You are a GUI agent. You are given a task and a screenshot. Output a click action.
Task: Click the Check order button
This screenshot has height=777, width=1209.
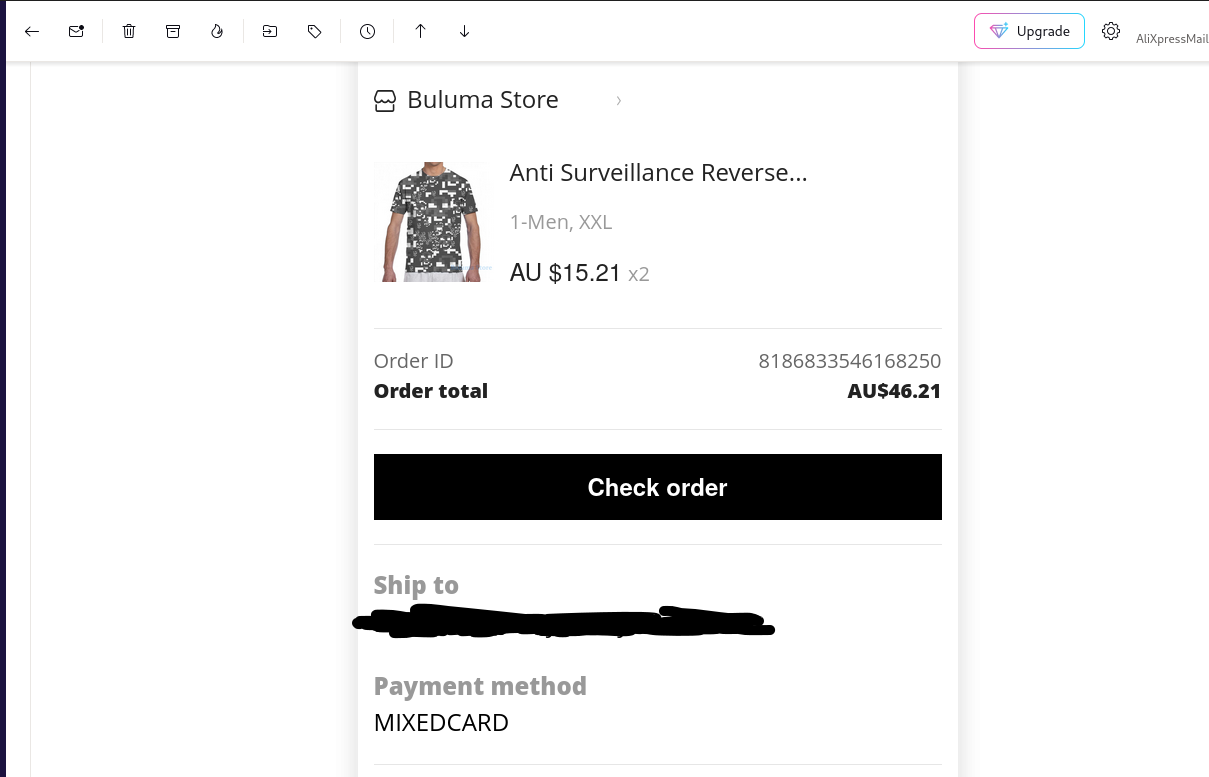click(657, 487)
